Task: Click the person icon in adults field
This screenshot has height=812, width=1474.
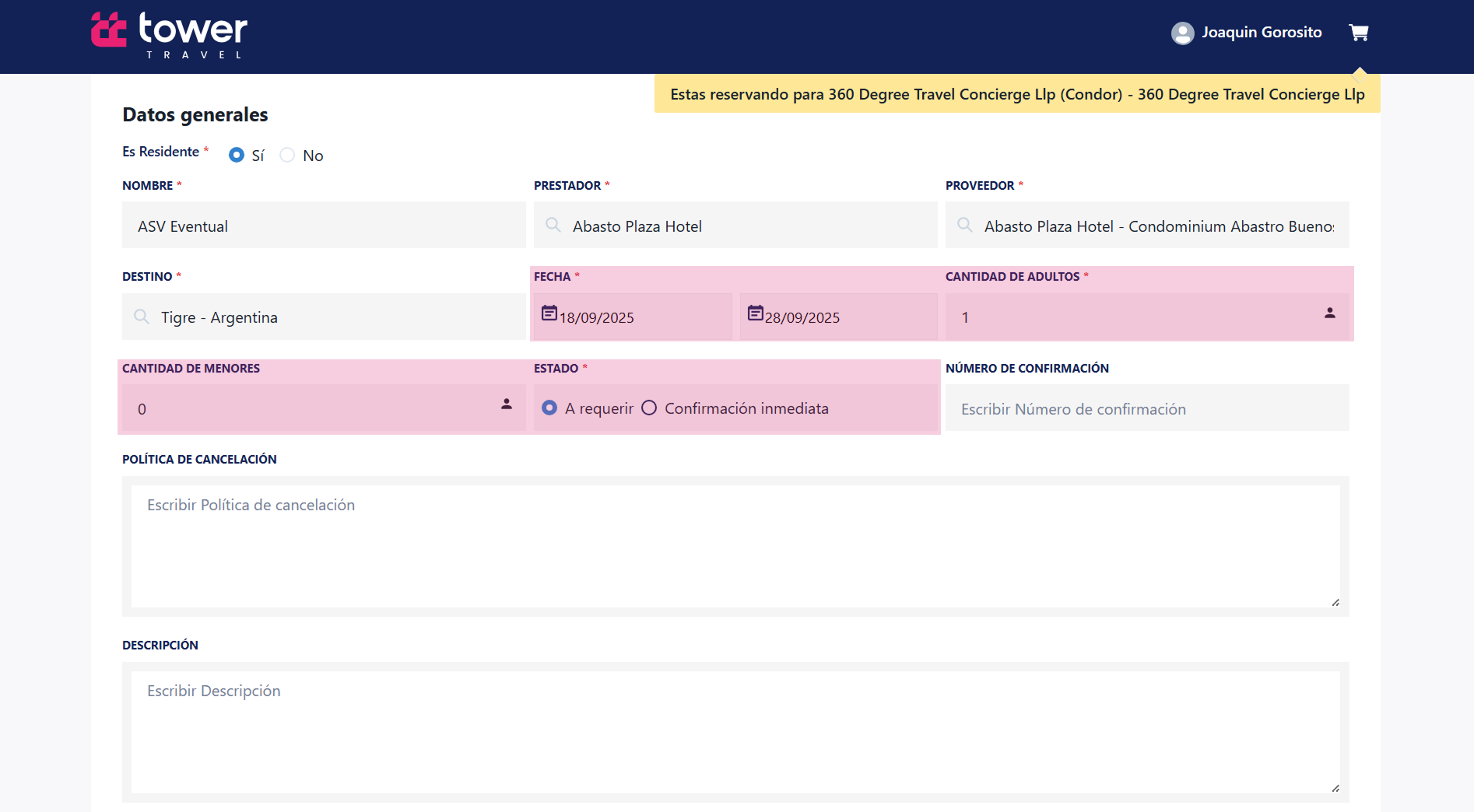Action: tap(1329, 313)
